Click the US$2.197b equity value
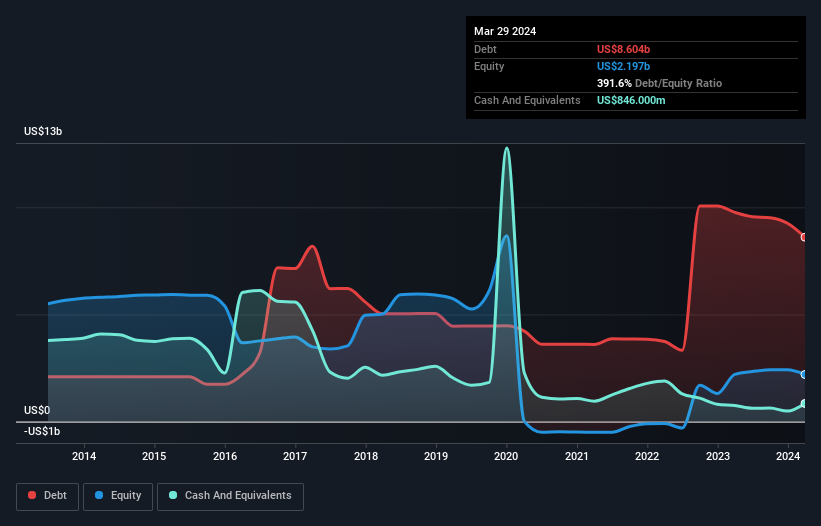The width and height of the screenshot is (821, 526). pyautogui.click(x=623, y=66)
